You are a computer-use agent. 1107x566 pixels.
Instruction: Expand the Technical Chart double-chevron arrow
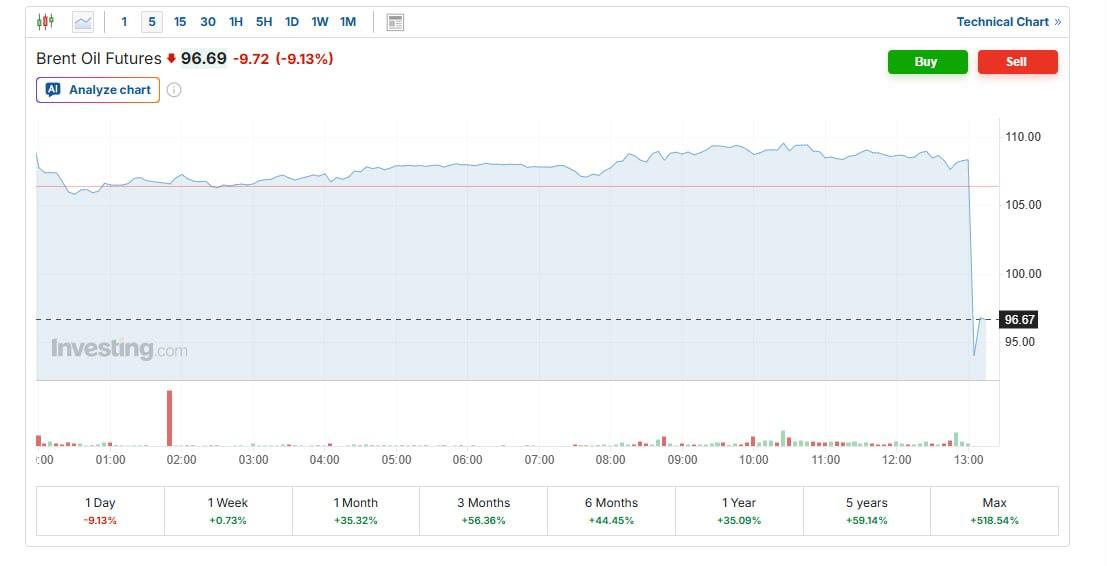[1058, 22]
